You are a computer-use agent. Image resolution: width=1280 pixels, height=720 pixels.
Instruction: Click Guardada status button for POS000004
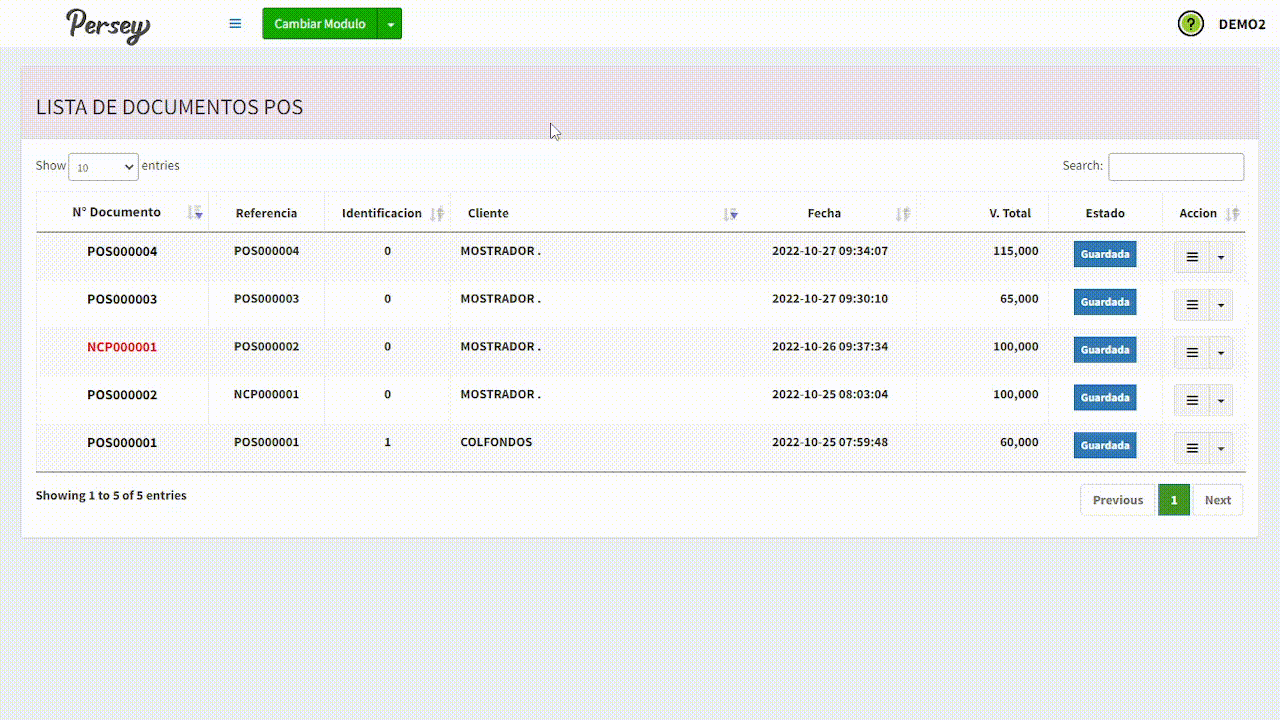point(1105,254)
